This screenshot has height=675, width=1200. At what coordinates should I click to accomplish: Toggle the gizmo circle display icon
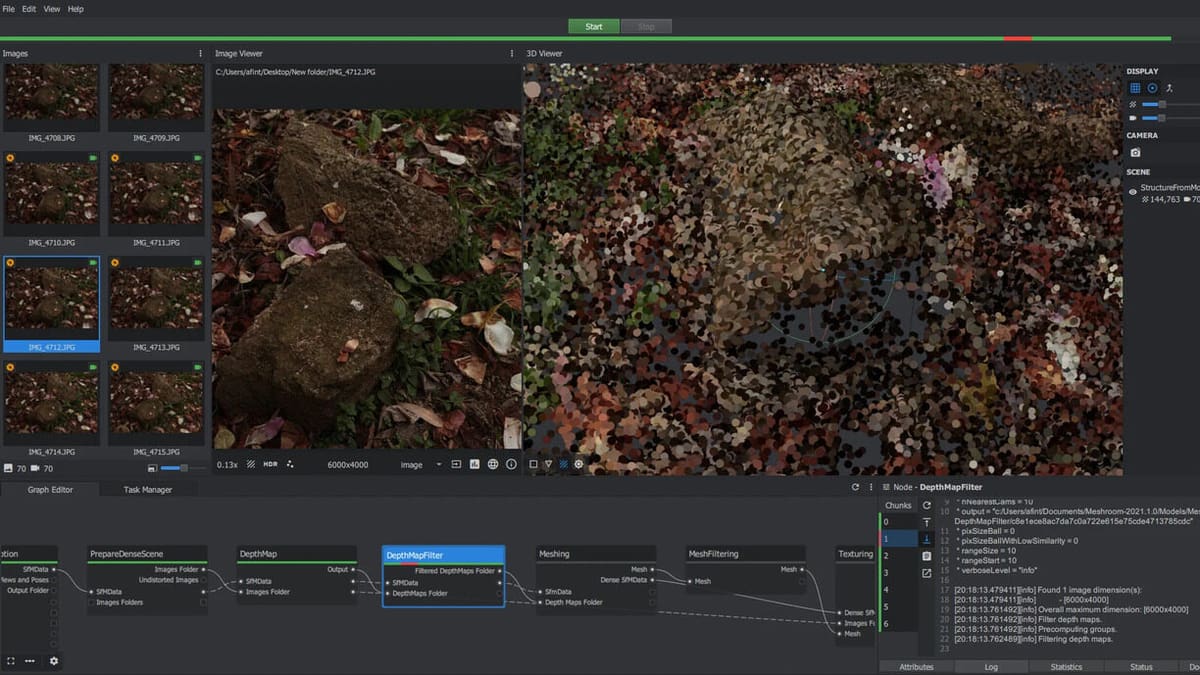pyautogui.click(x=1152, y=88)
